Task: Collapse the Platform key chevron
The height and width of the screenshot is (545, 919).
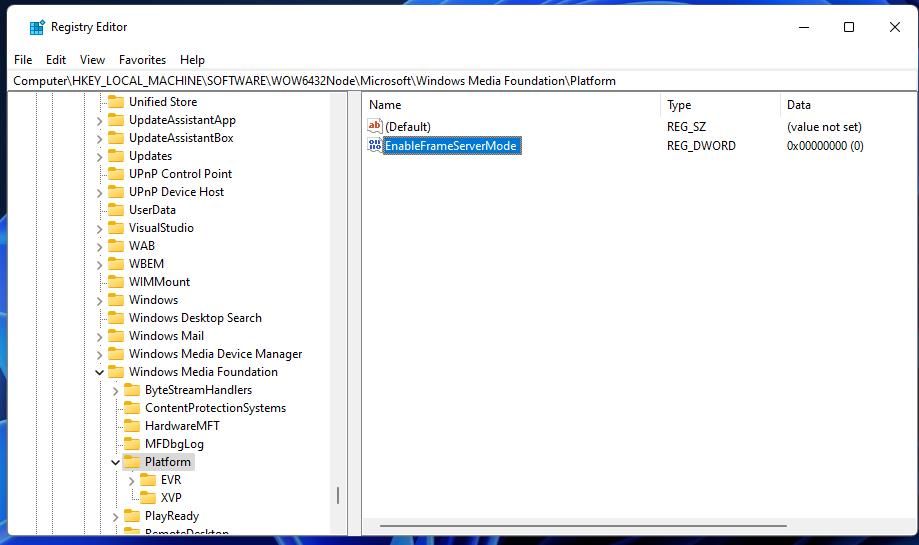Action: [115, 462]
